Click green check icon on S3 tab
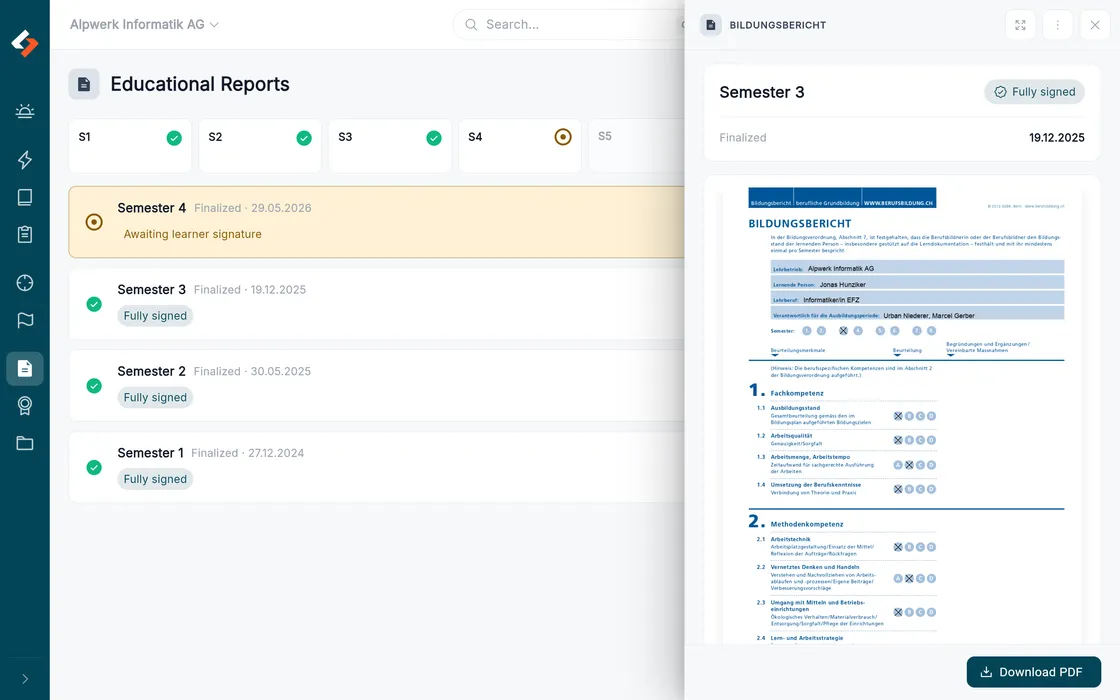The image size is (1120, 700). [434, 138]
